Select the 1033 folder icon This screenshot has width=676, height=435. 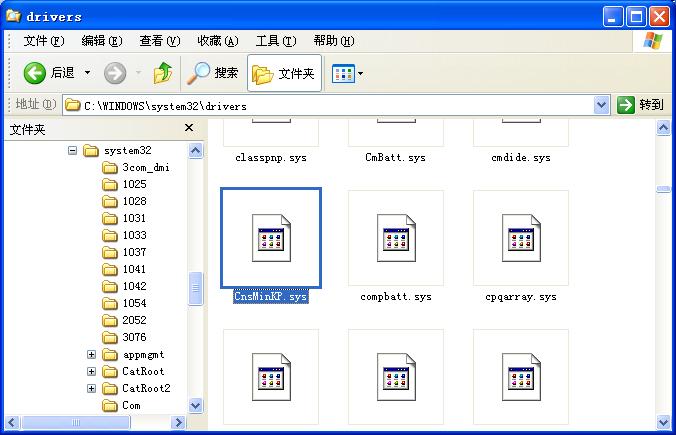tap(110, 235)
